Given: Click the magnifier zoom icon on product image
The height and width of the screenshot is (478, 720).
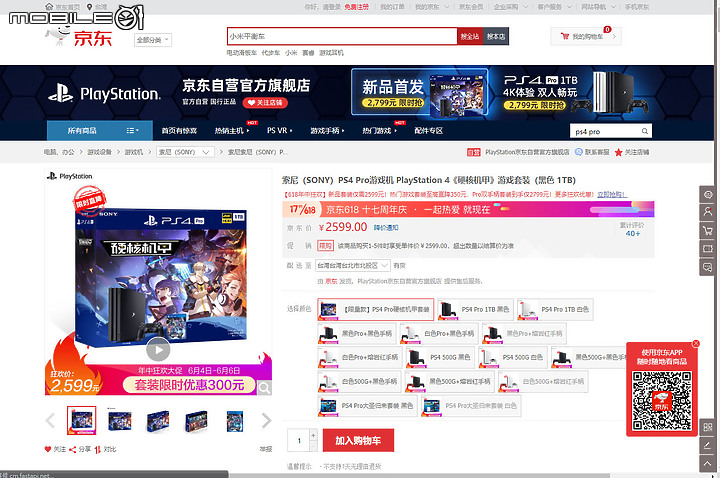Looking at the screenshot, I should click(x=264, y=388).
